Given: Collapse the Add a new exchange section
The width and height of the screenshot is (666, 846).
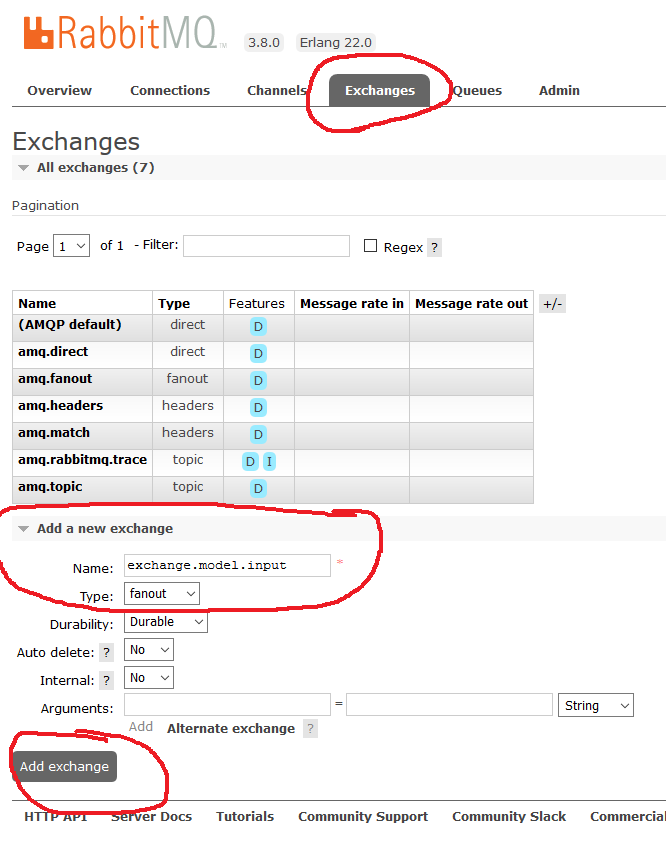Looking at the screenshot, I should pyautogui.click(x=105, y=529).
